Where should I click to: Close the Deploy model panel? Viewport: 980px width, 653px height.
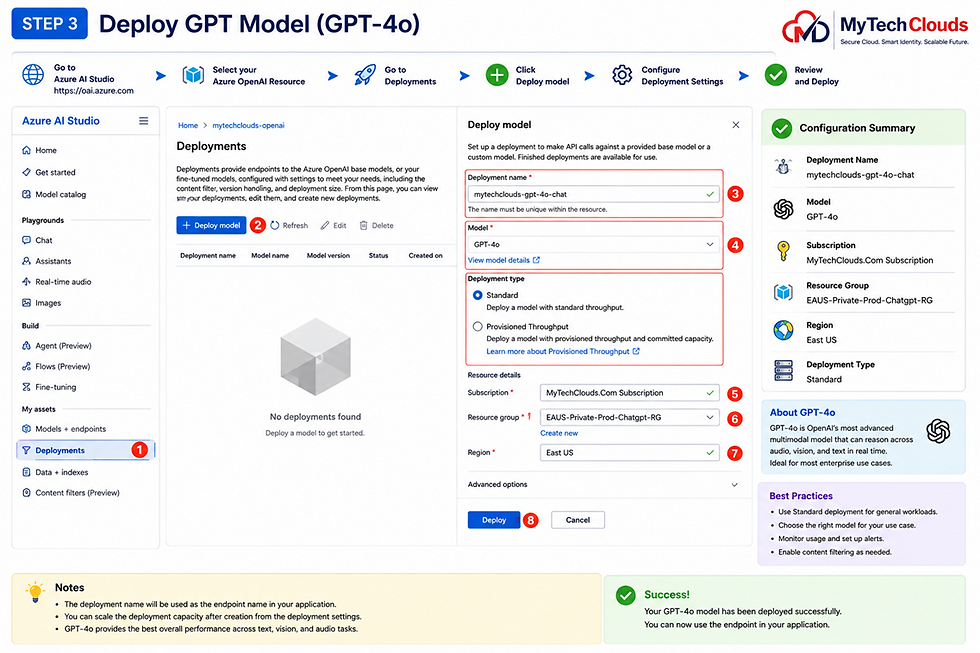click(736, 125)
